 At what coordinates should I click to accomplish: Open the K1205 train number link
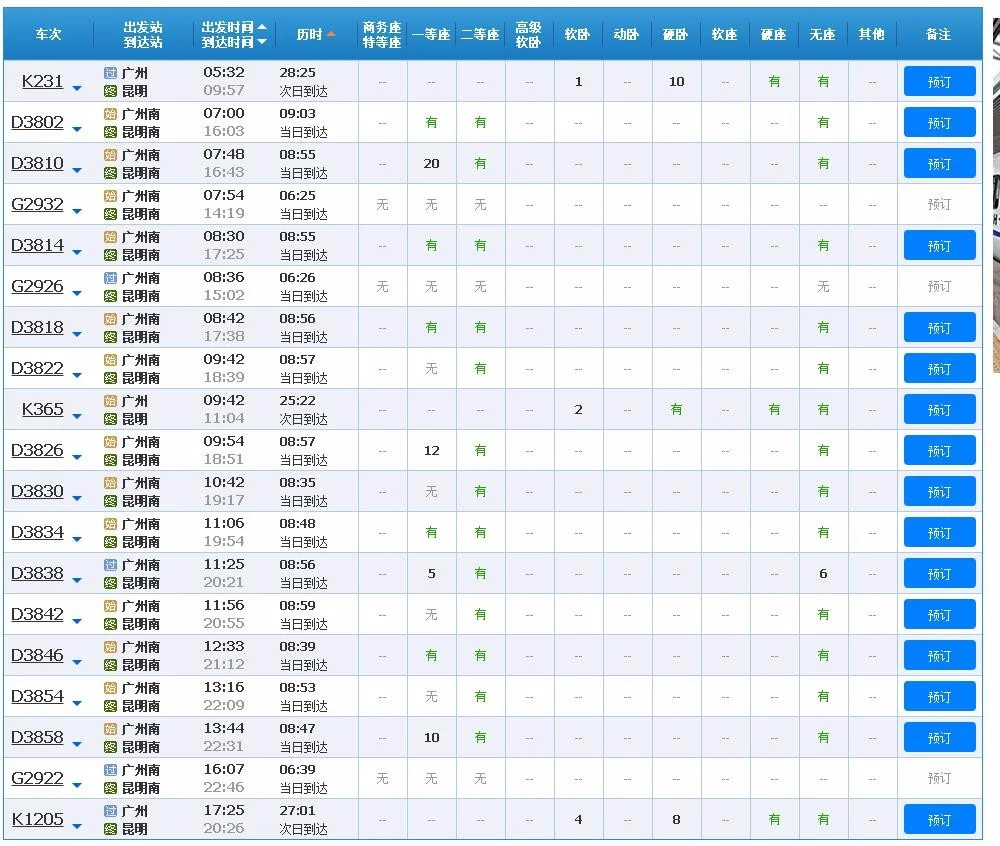[x=40, y=818]
